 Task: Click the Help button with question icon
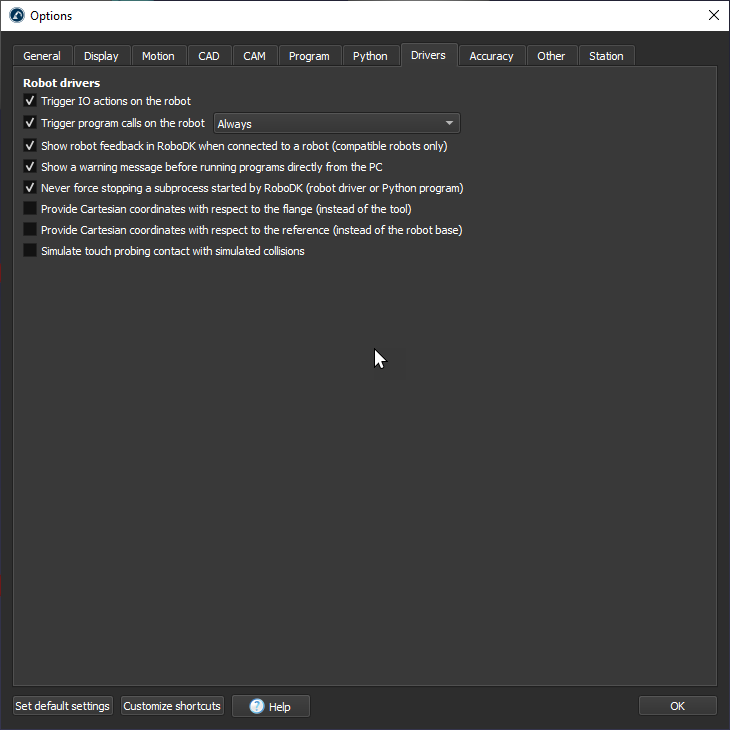(270, 706)
